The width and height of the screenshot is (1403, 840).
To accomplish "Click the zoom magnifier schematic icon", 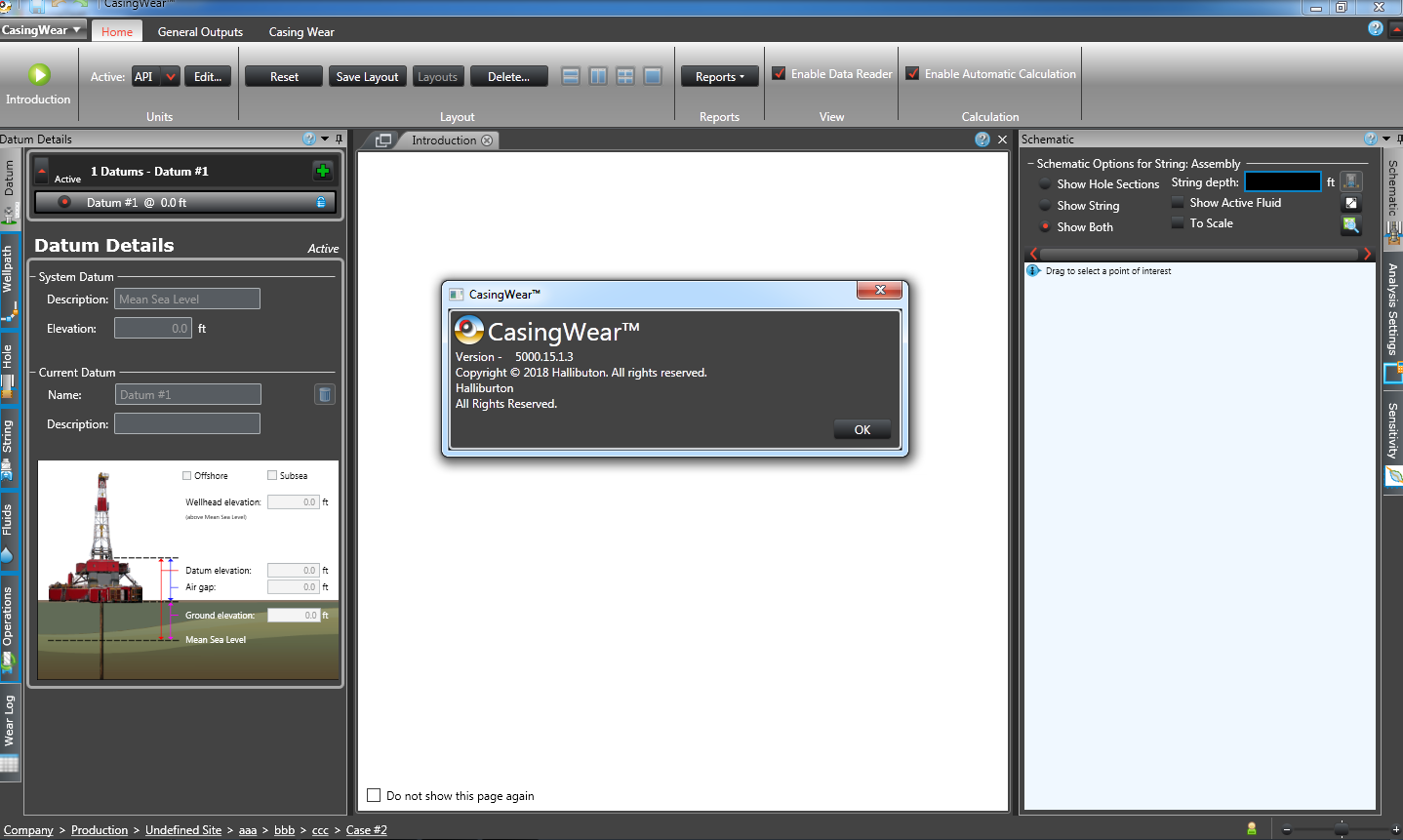I will click(1351, 225).
